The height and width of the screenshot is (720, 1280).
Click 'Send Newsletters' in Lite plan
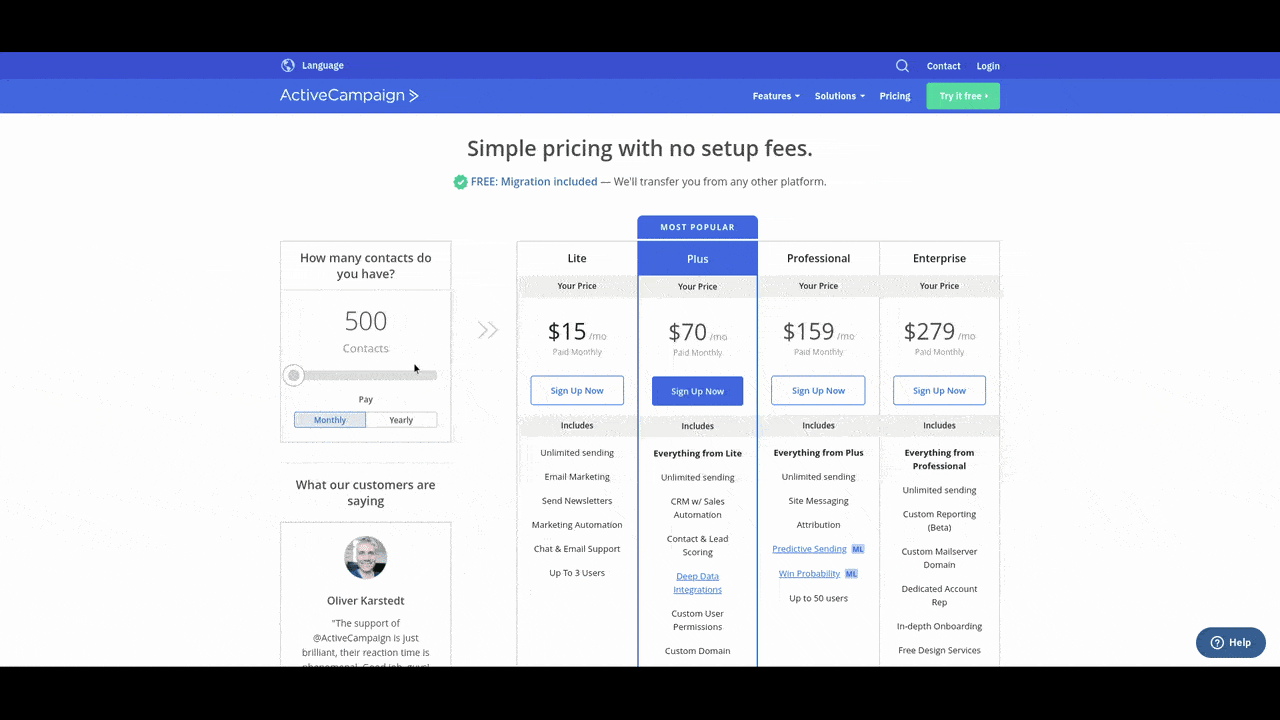577,501
